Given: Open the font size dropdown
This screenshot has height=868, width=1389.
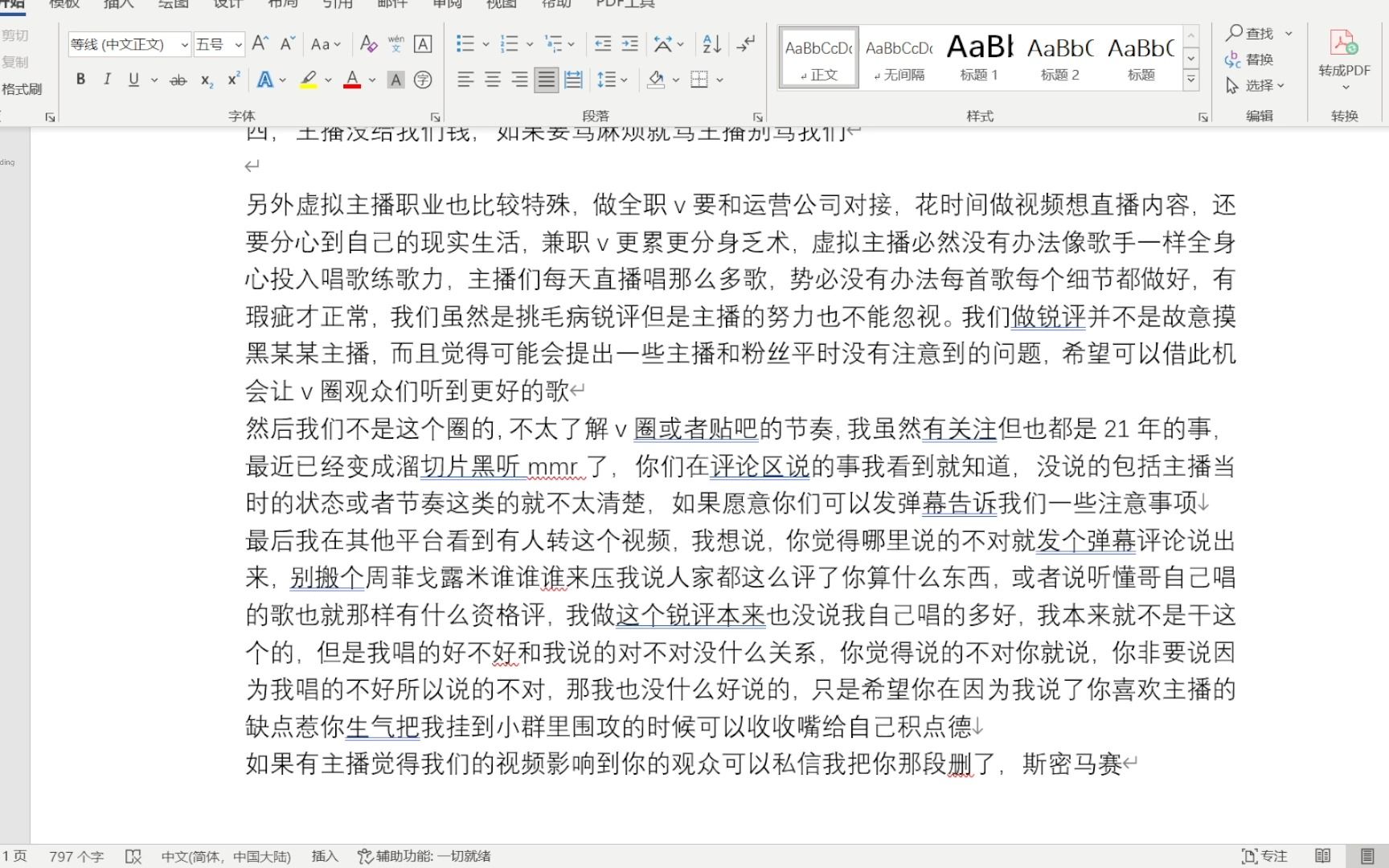Looking at the screenshot, I should pos(238,44).
